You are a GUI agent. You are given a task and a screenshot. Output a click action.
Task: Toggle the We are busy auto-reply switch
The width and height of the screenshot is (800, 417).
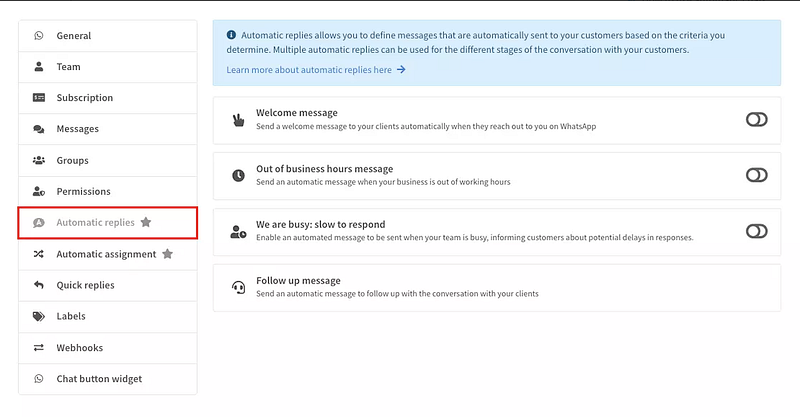point(756,231)
